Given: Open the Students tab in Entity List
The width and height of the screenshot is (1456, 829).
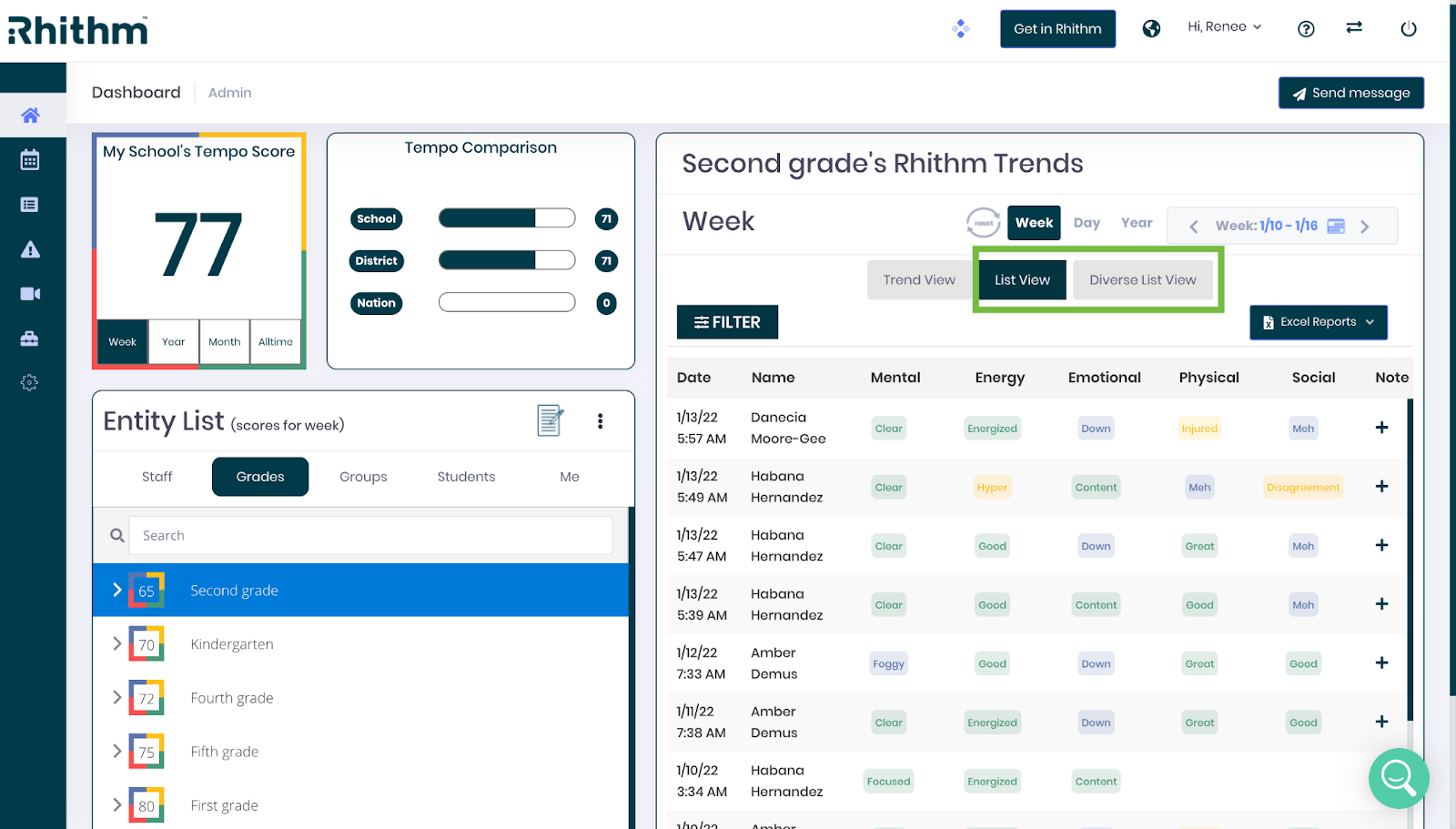Looking at the screenshot, I should [x=466, y=477].
